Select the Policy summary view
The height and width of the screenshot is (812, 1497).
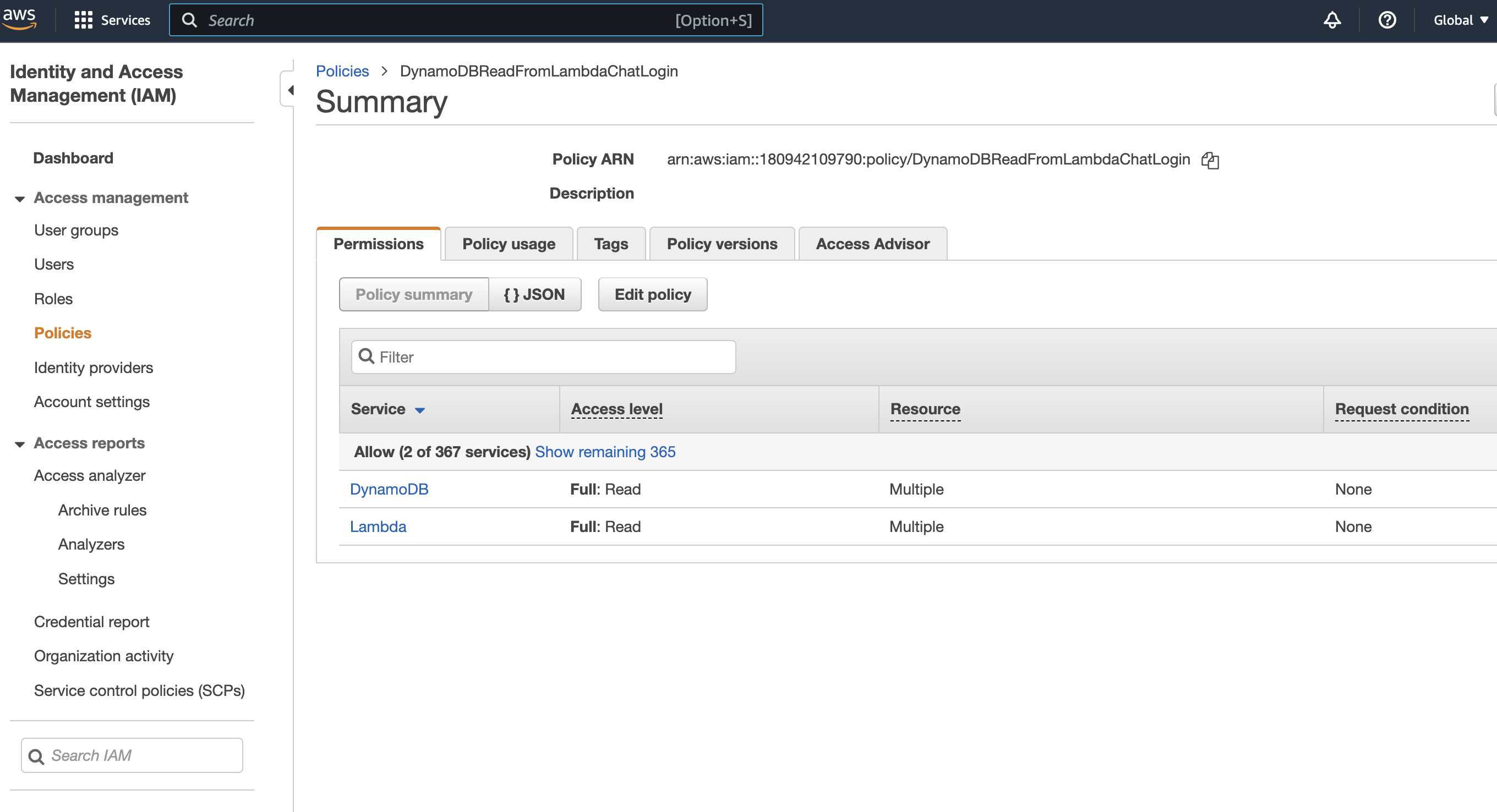coord(414,294)
